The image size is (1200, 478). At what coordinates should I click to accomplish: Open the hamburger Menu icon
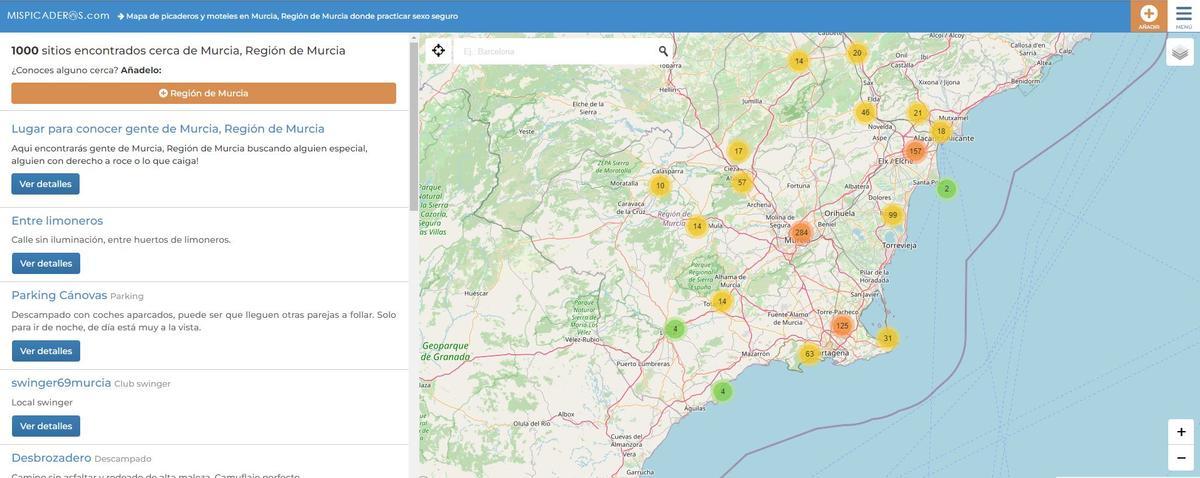click(x=1184, y=14)
